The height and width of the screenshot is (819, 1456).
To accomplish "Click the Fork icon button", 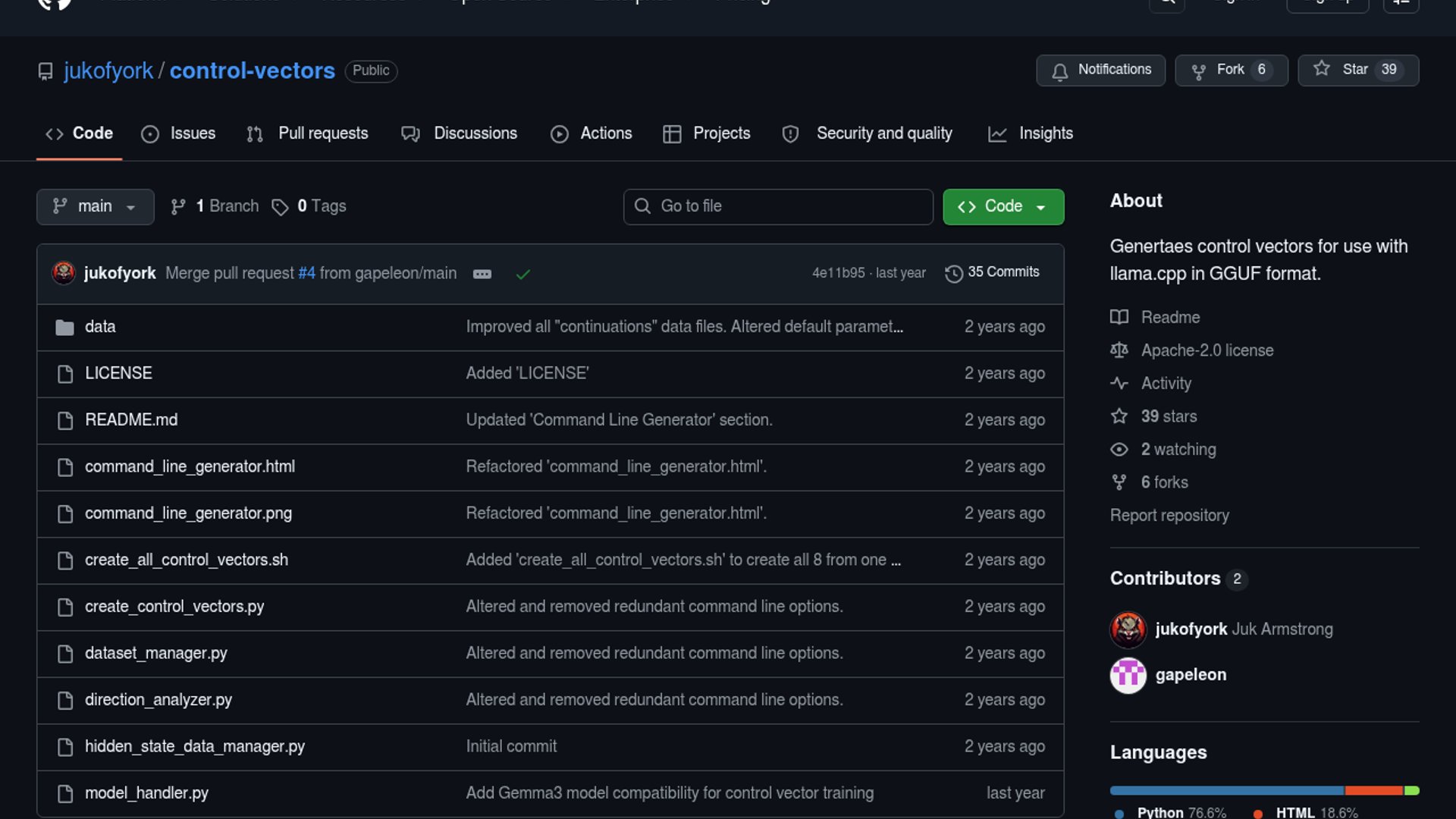I will tap(1199, 71).
